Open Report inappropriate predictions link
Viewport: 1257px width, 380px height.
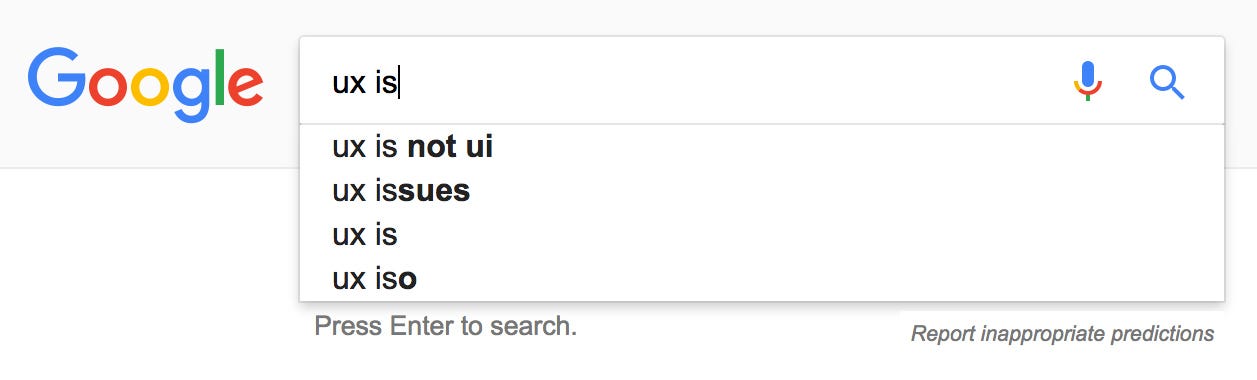(1062, 334)
